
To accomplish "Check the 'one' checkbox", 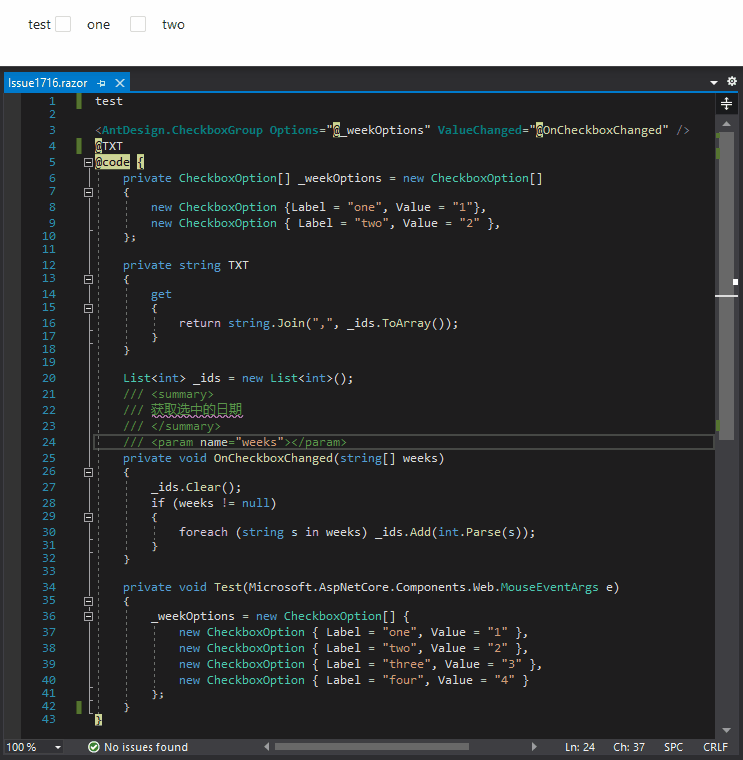I will (x=63, y=24).
